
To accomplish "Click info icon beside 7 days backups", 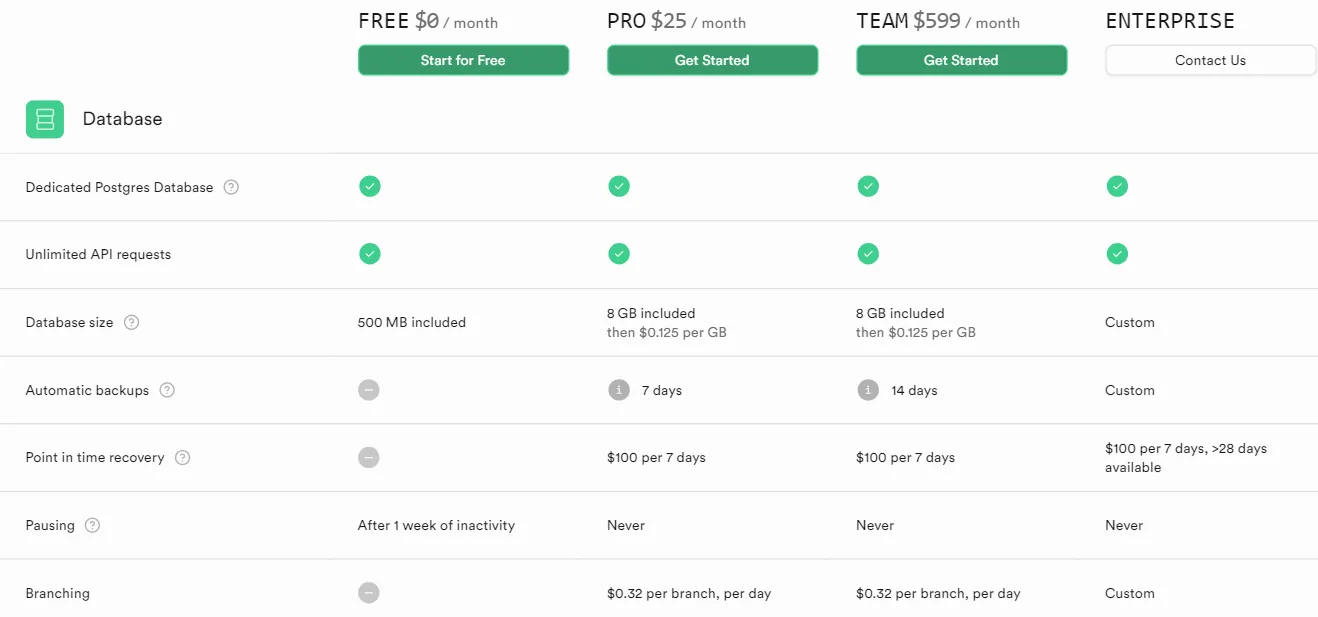I will (x=619, y=390).
